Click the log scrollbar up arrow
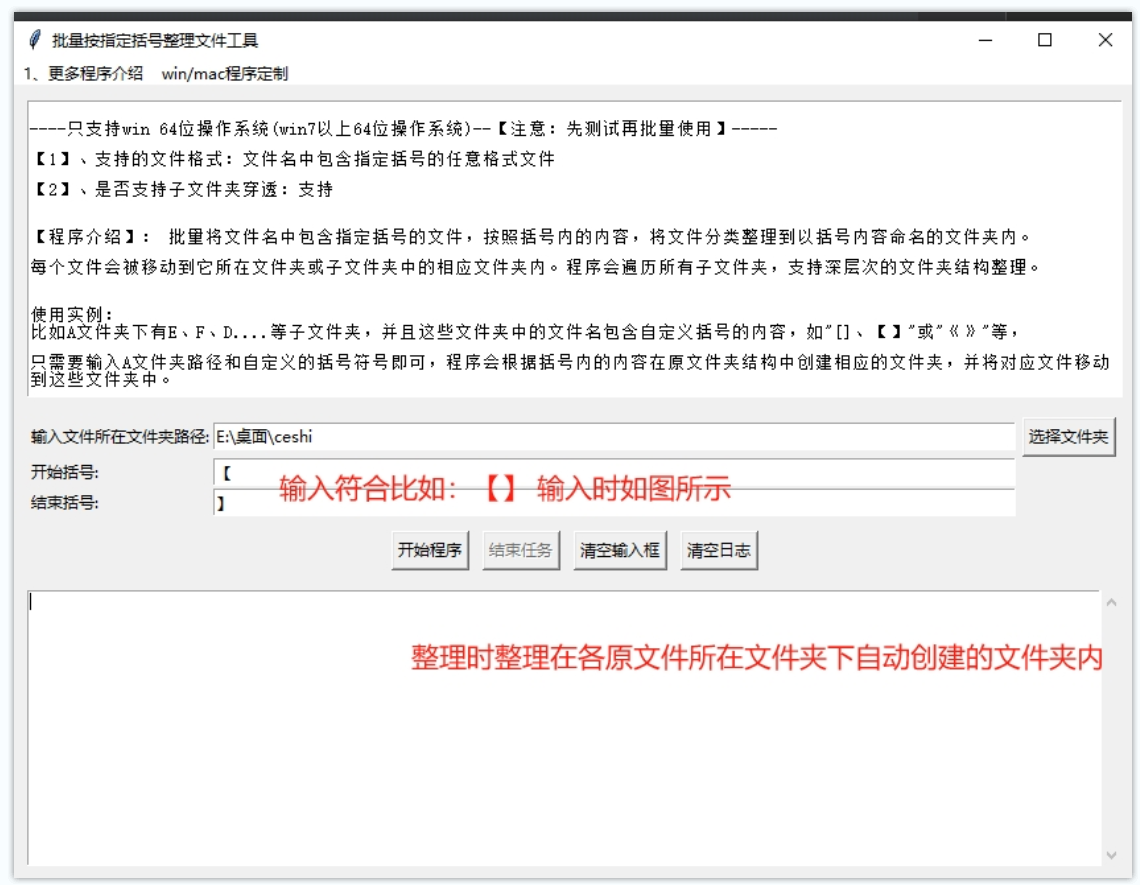This screenshot has width=1140, height=885. tap(1111, 602)
